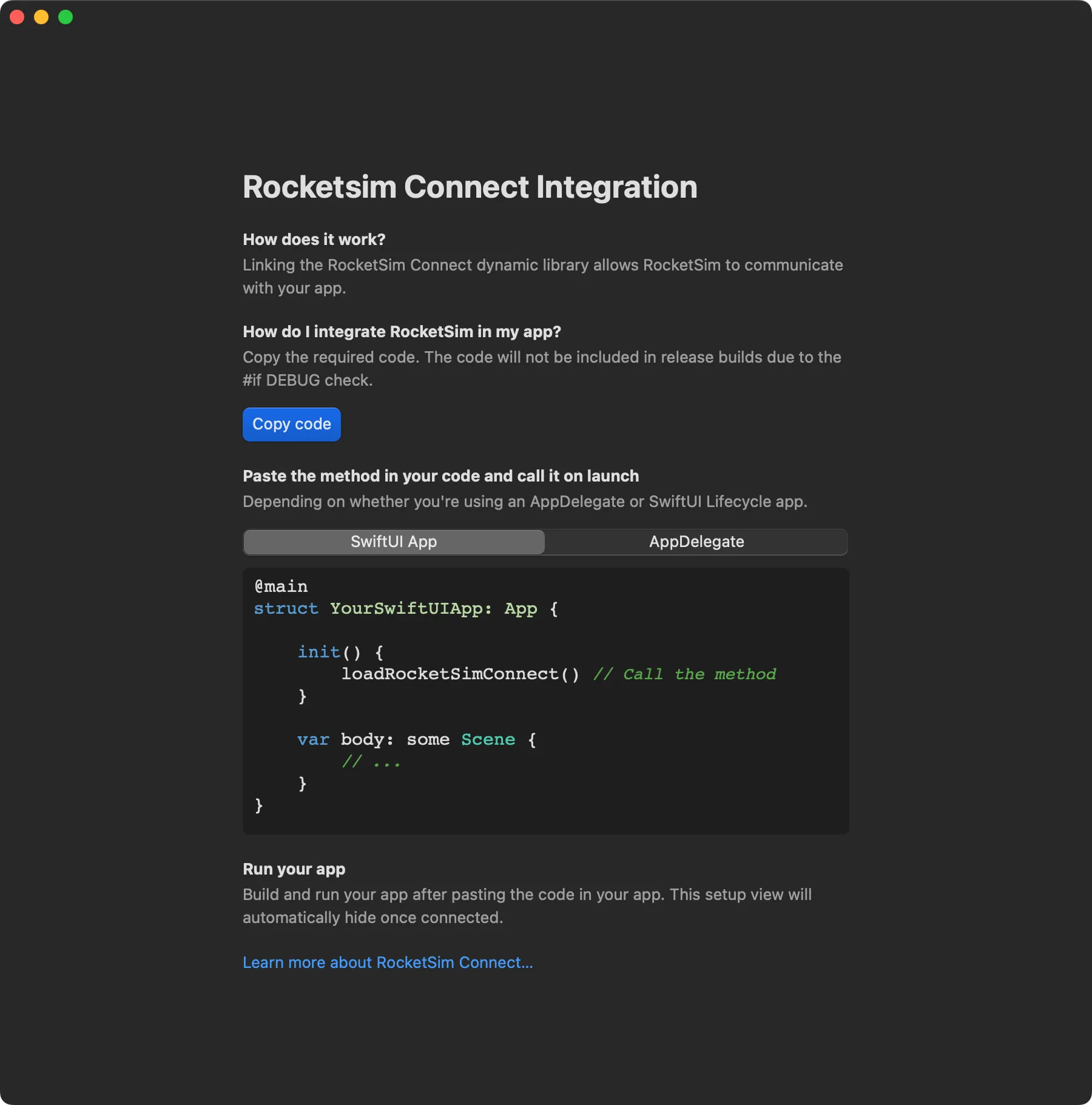The height and width of the screenshot is (1105, 1092).
Task: Click the Call the method comment
Action: click(685, 674)
